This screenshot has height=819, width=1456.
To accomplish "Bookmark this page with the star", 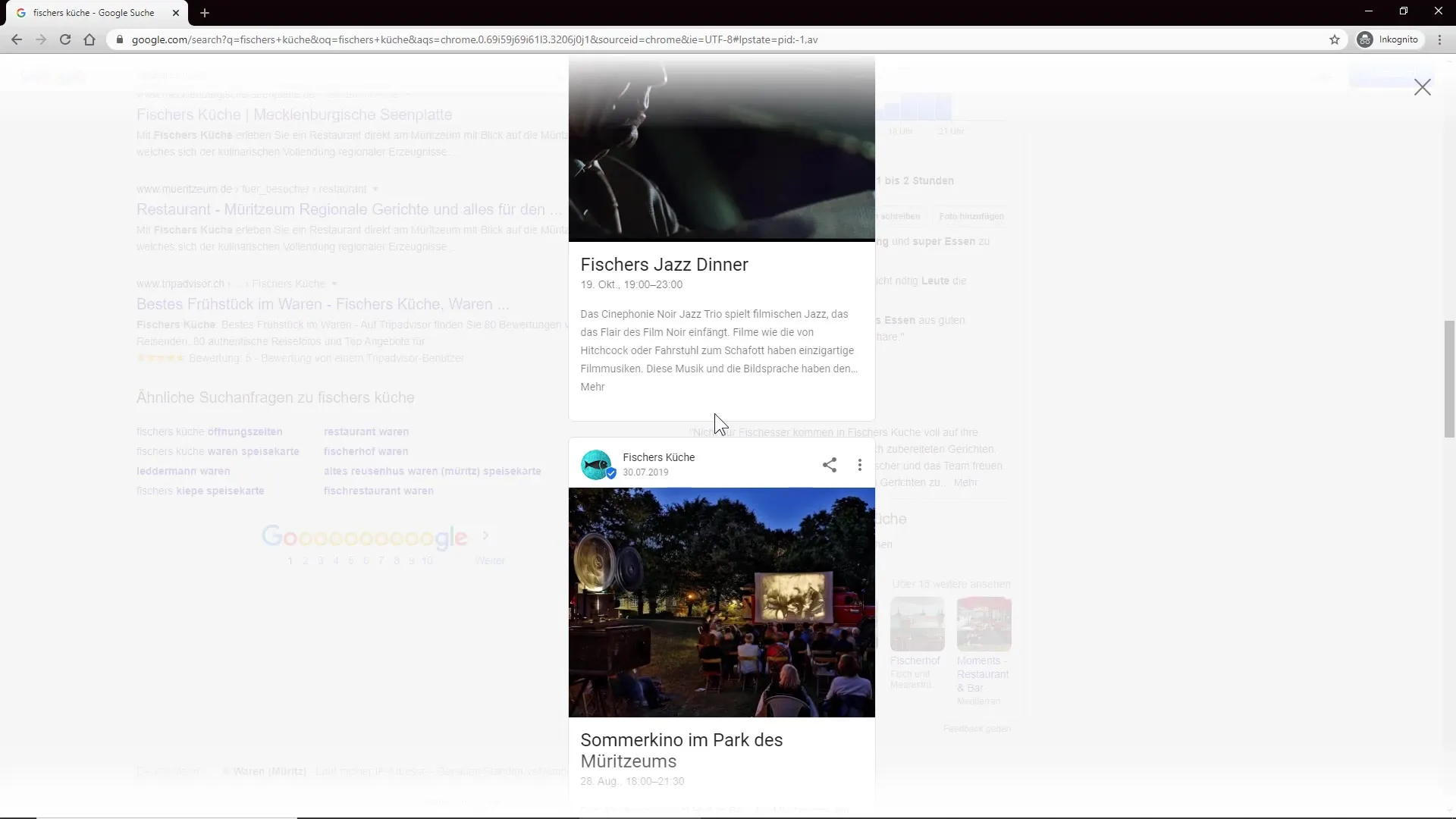I will tap(1335, 39).
